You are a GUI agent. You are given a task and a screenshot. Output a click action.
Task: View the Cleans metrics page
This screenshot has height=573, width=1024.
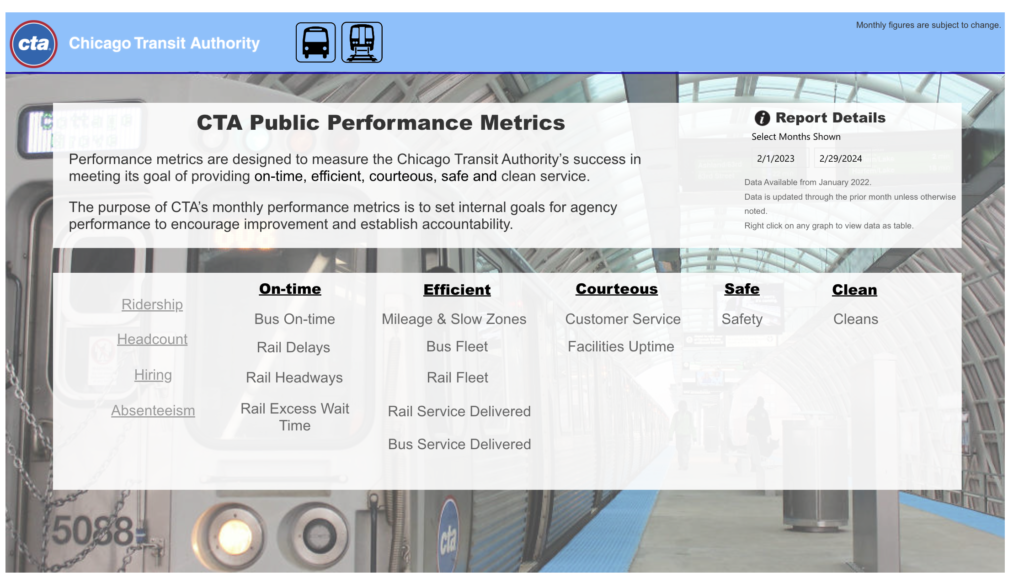(855, 319)
